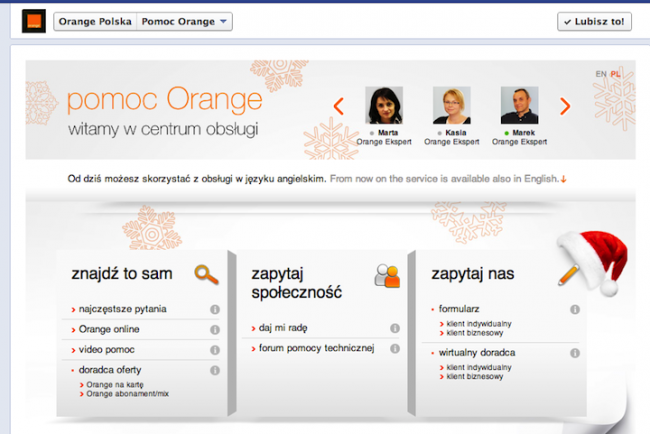
Task: Open forum pomocy technicznej link
Action: click(317, 348)
